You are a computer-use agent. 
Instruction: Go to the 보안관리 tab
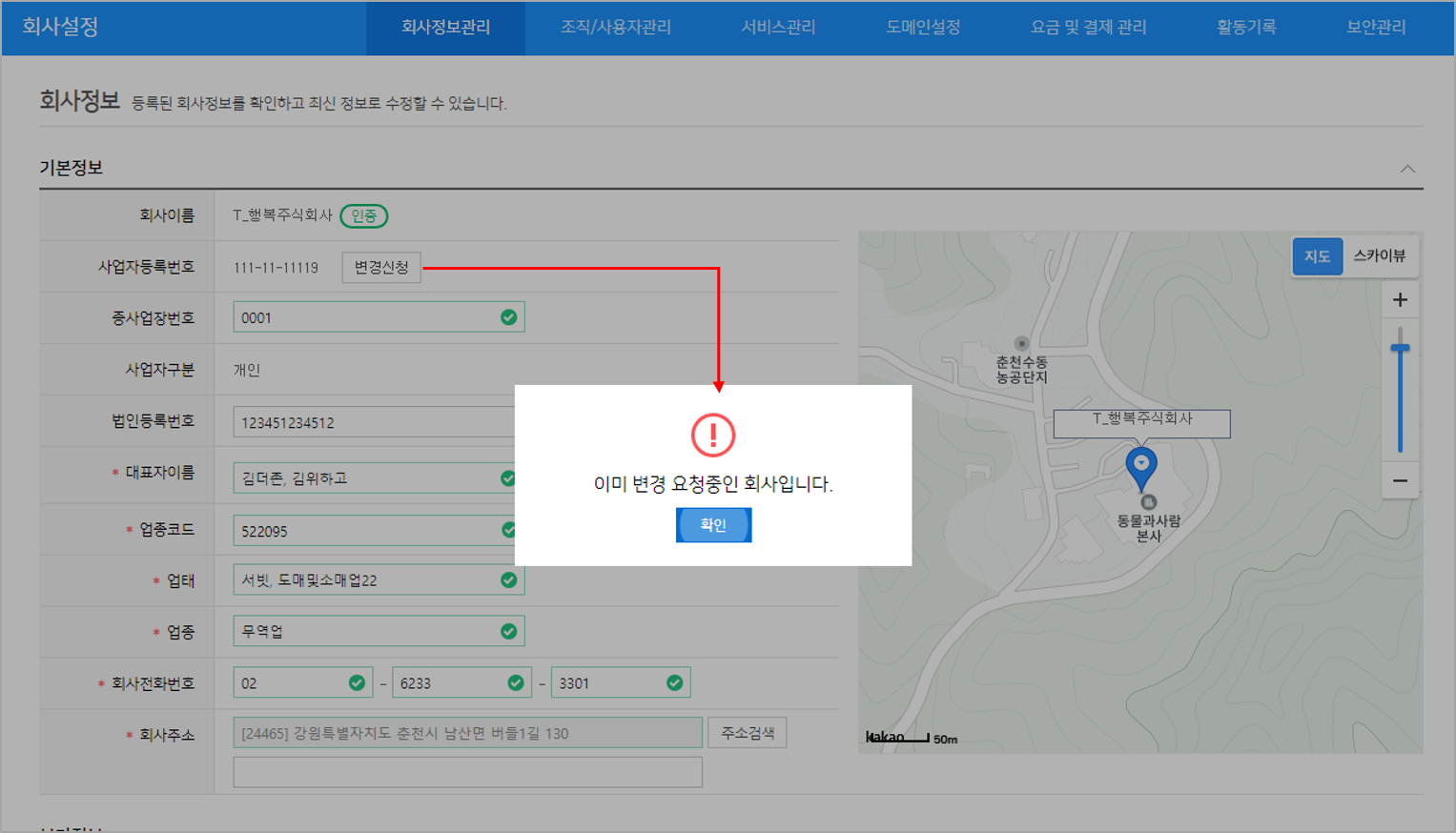[x=1376, y=28]
